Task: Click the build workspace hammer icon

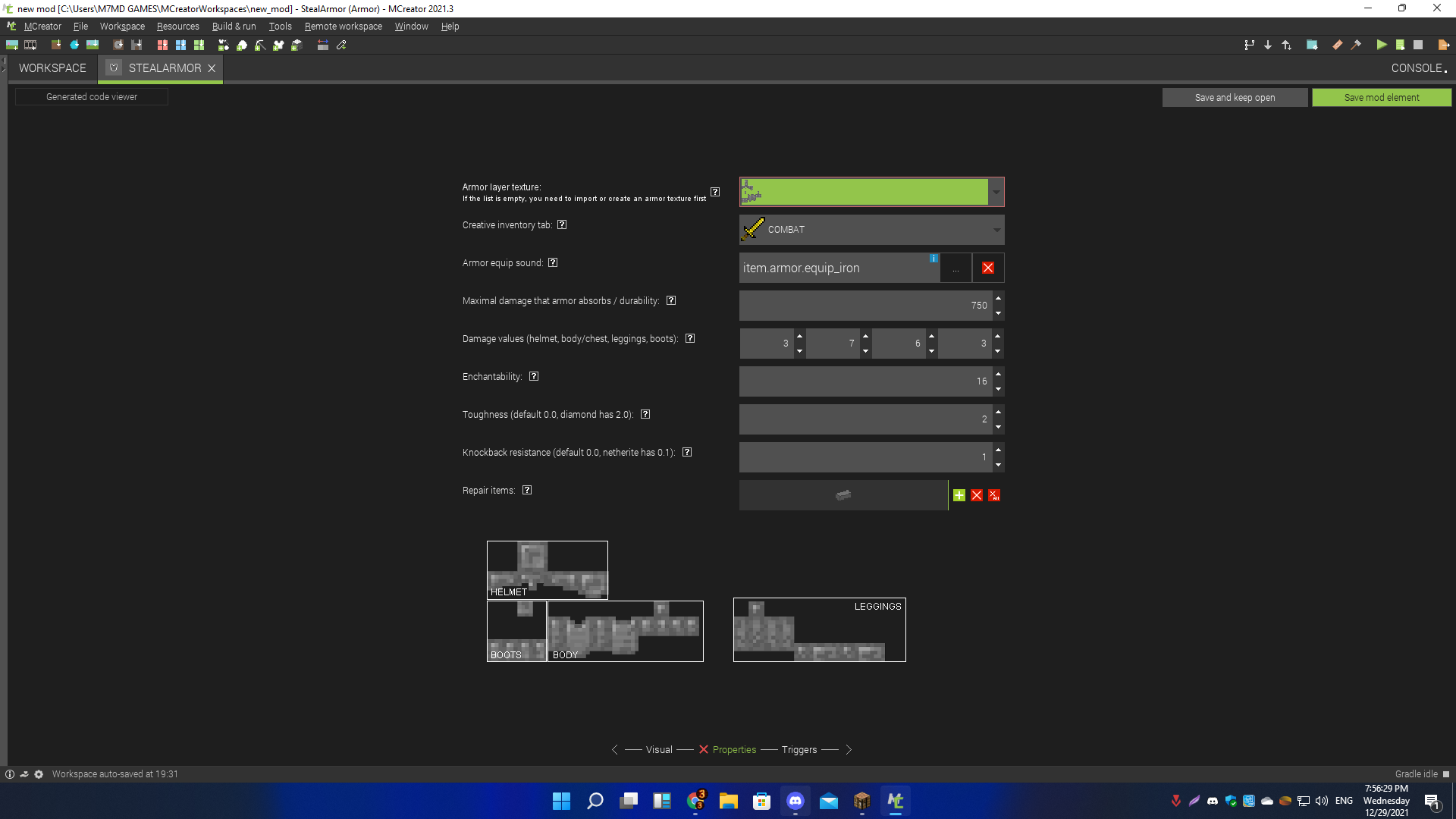Action: [1356, 45]
